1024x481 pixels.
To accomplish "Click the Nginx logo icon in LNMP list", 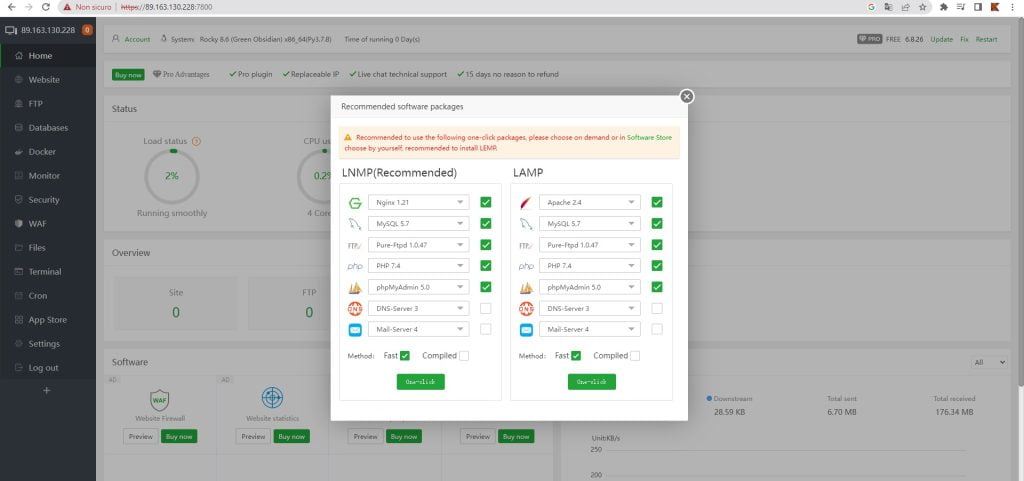I will (x=354, y=202).
